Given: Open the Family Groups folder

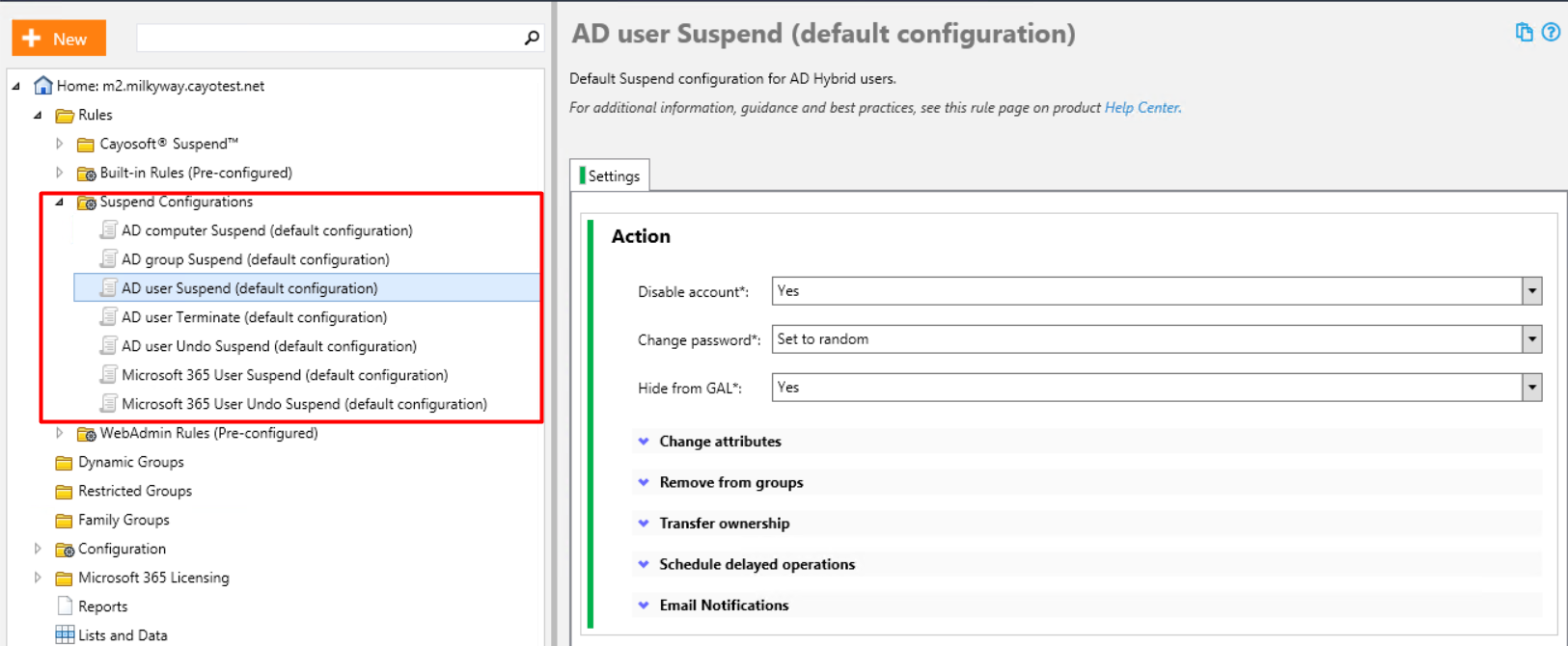Looking at the screenshot, I should click(124, 520).
